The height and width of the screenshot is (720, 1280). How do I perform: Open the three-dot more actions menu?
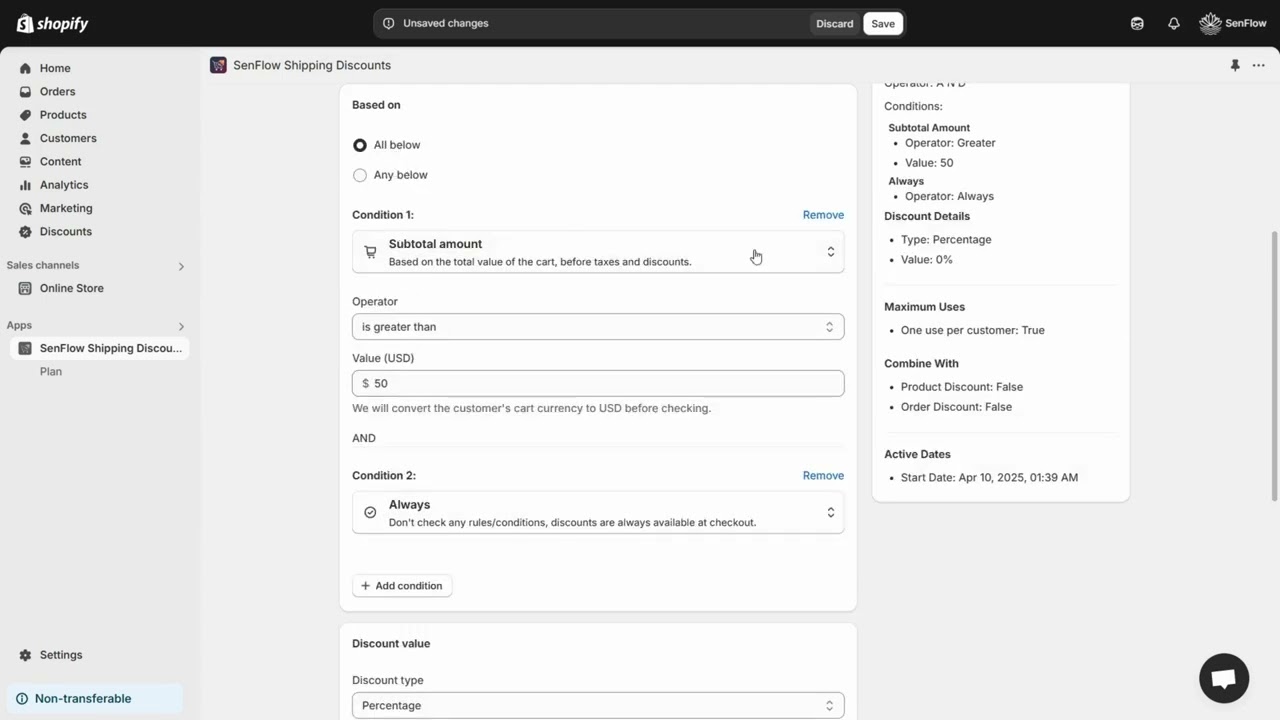[x=1259, y=65]
